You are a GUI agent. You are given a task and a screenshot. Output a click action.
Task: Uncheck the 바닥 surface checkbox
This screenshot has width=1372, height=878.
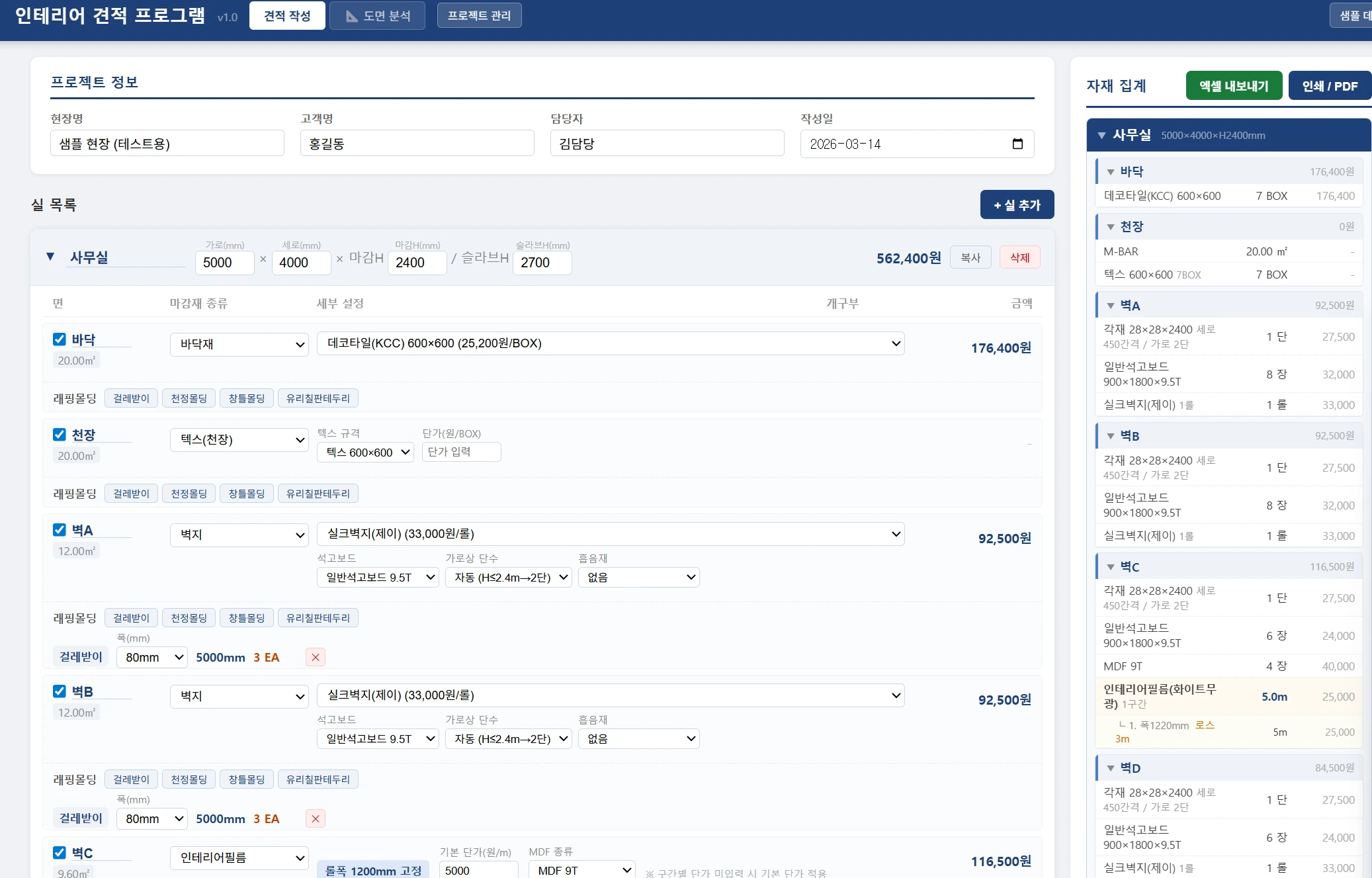point(60,339)
